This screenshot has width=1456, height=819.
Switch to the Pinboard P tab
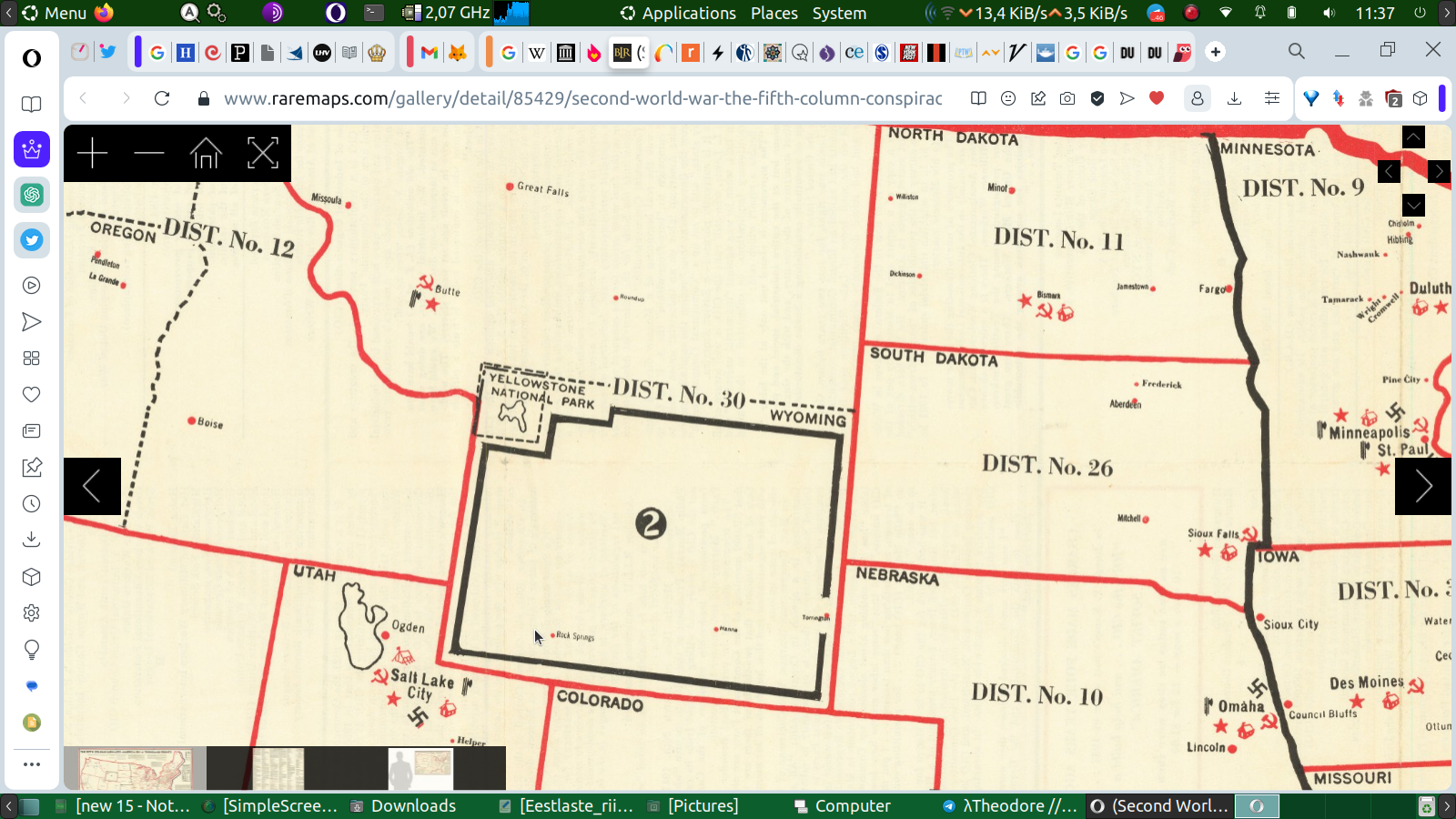(x=240, y=53)
